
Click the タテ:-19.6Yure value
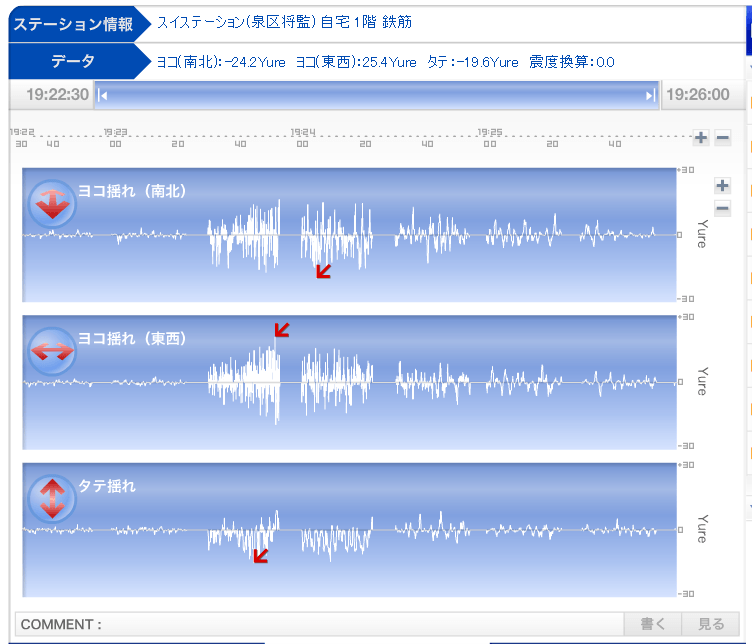coord(472,62)
